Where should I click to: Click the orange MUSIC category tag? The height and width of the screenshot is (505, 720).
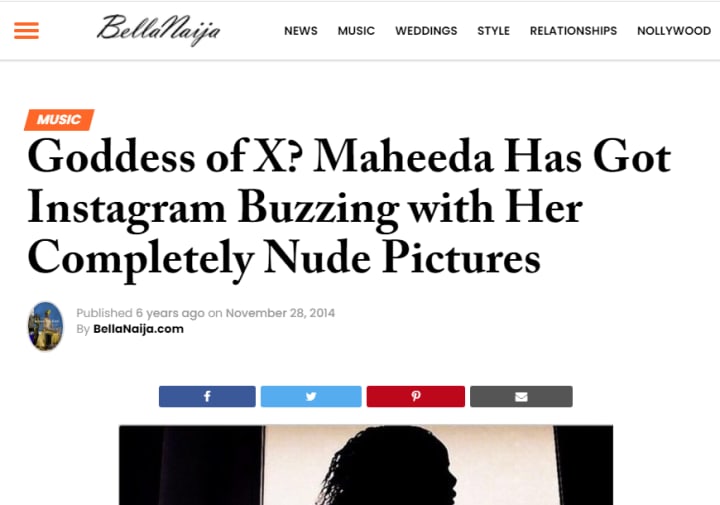tap(59, 120)
